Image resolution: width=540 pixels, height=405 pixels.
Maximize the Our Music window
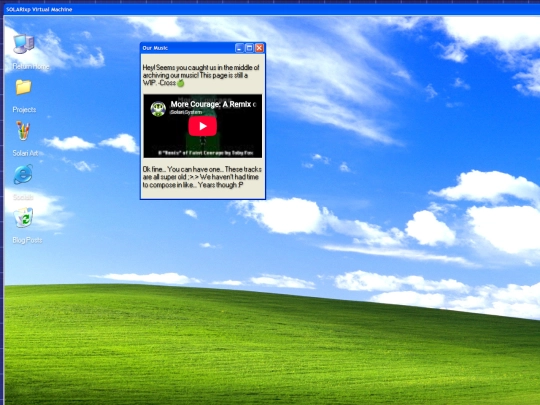(249, 48)
